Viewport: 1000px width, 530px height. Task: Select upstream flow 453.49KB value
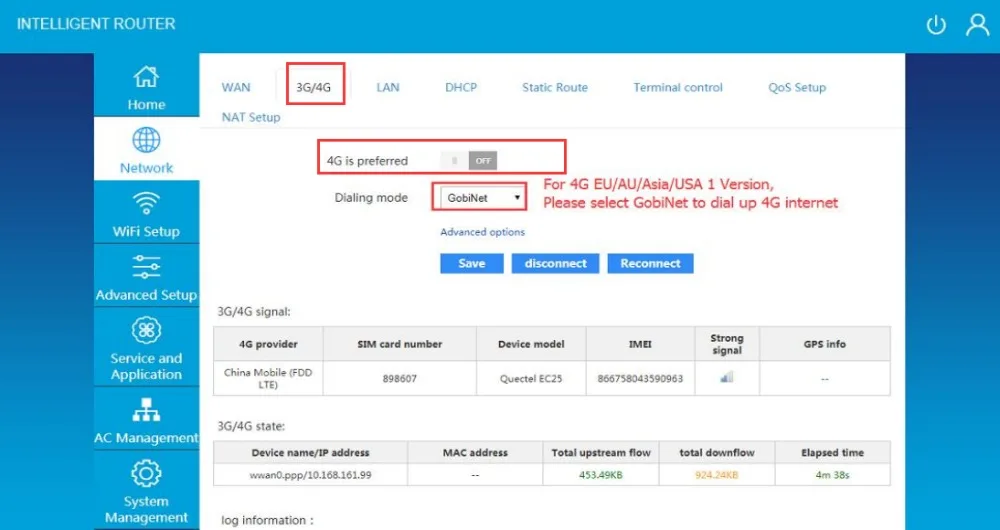click(601, 475)
